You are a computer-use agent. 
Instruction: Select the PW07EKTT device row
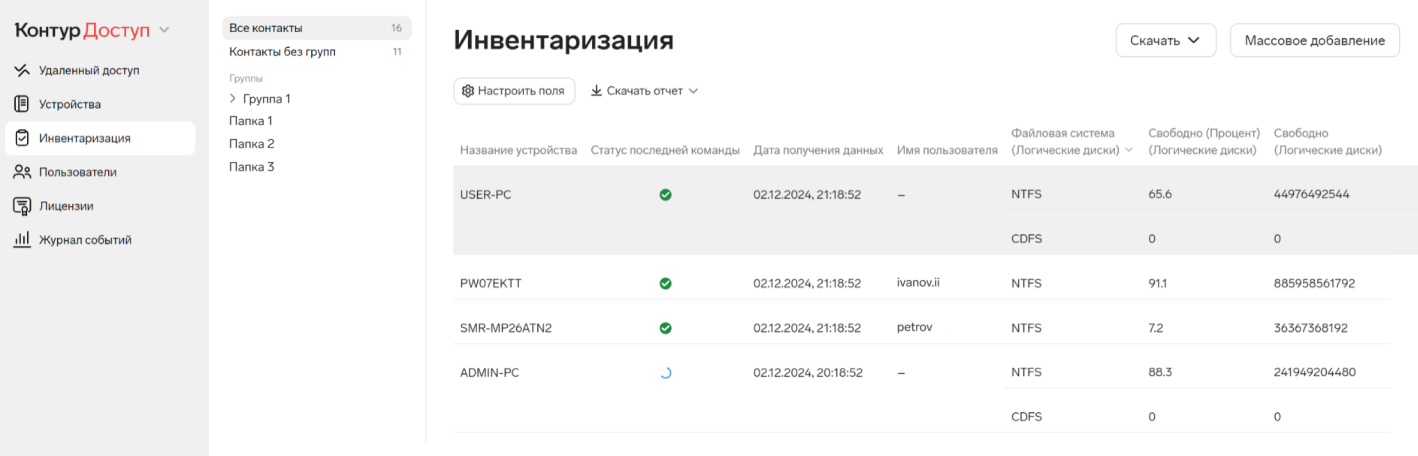[x=921, y=283]
